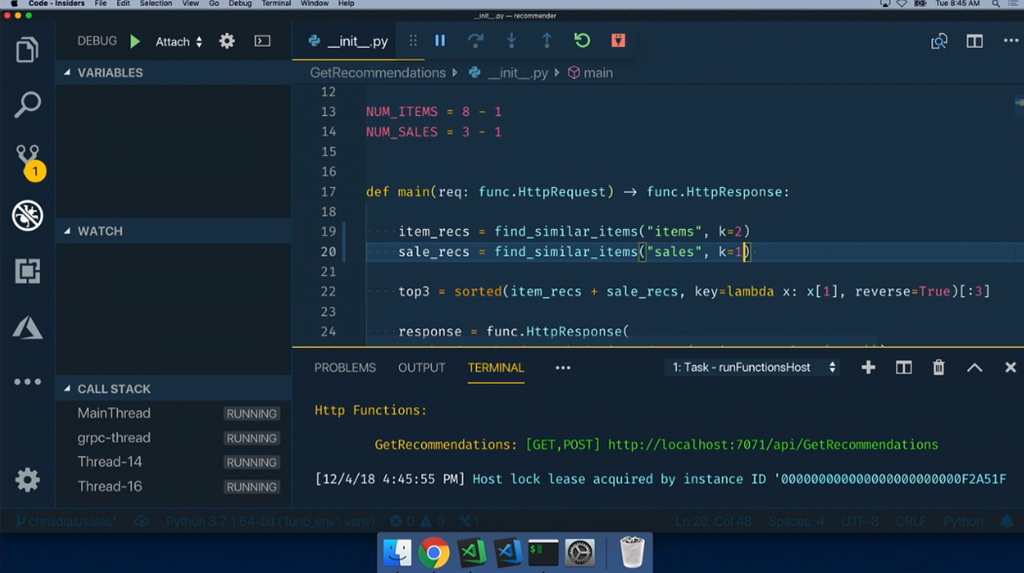Collapse the CALL STACK section
The image size is (1024, 573).
click(68, 389)
